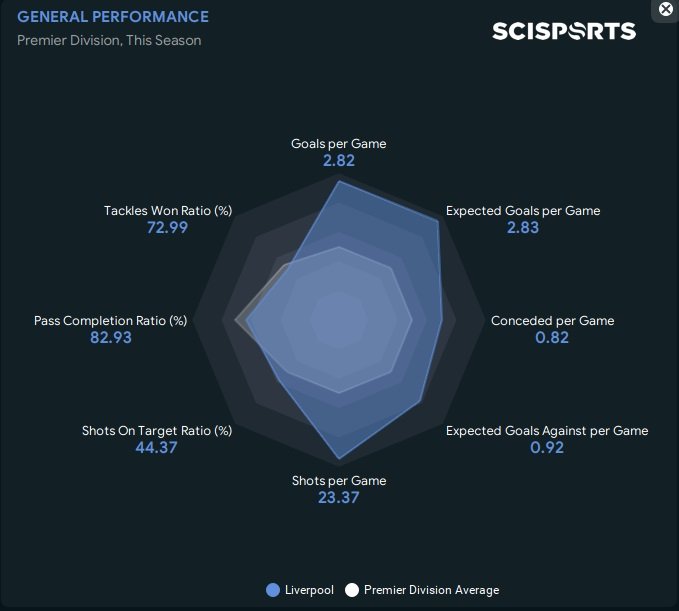Select the Goals per Game axis label
The image size is (679, 611).
(x=338, y=143)
